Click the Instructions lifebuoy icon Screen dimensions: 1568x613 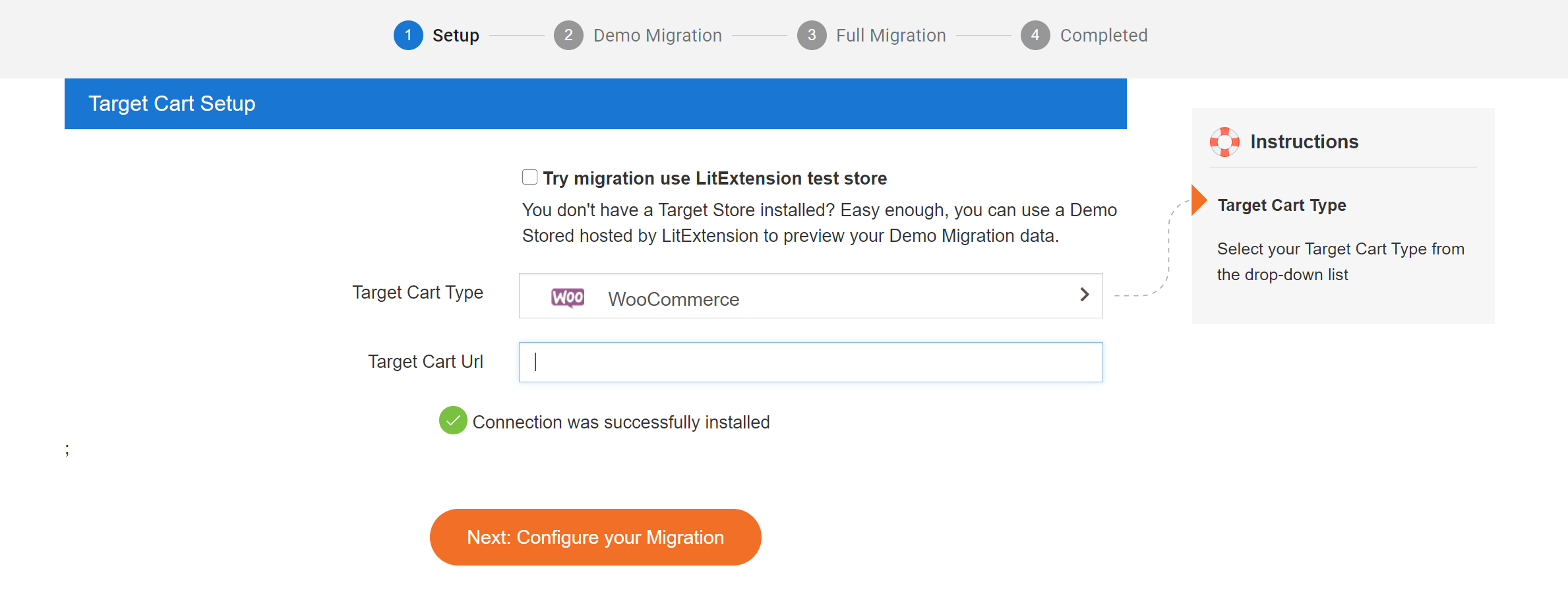[1224, 142]
